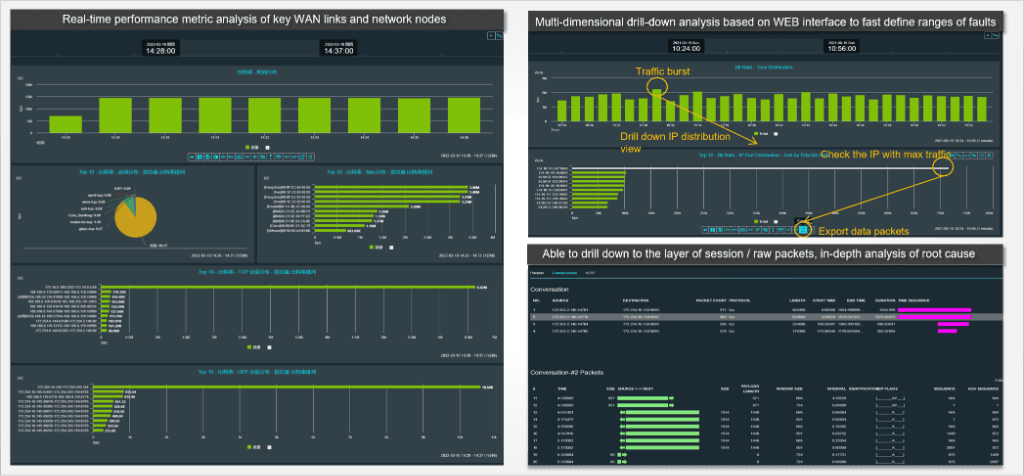Click the WINDOW SIZE packet column header
Screen dimensions: 1024x476
[788, 388]
